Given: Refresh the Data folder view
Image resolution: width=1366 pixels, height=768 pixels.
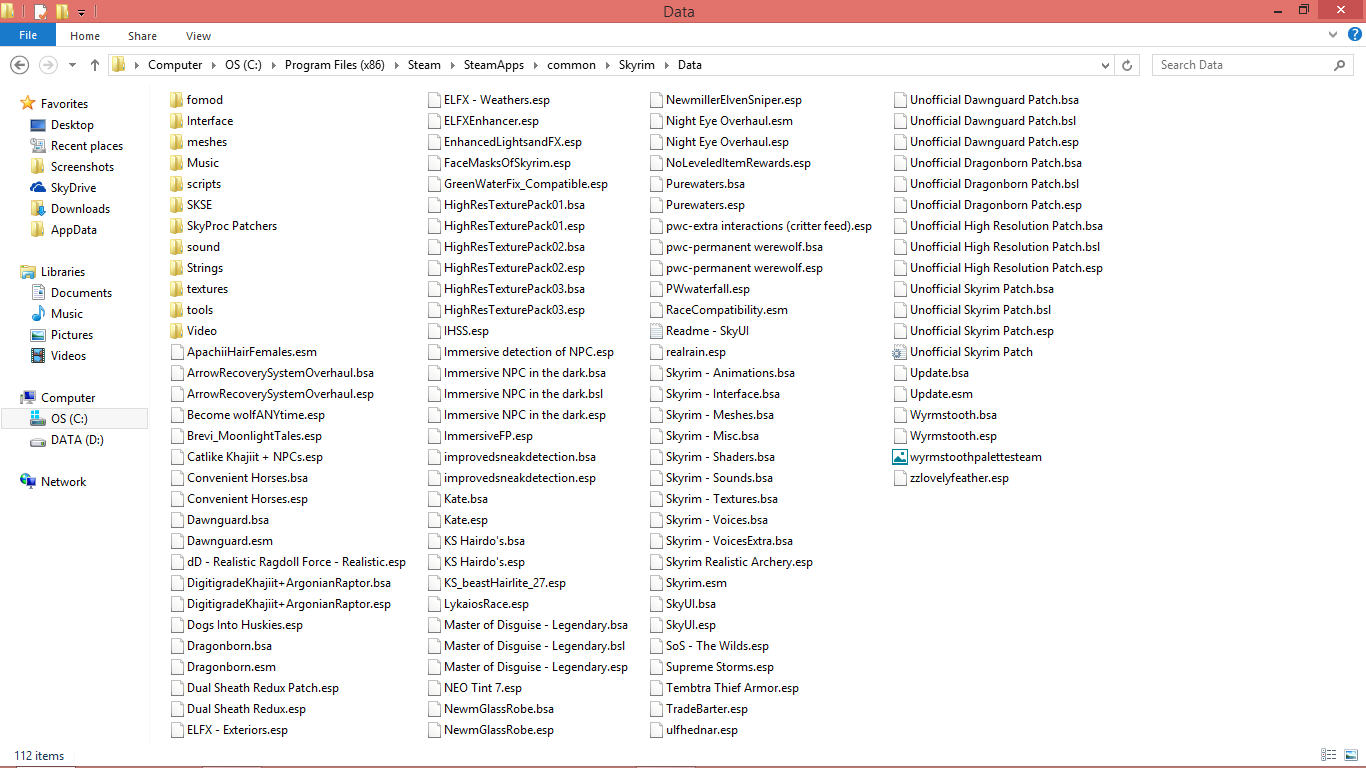Looking at the screenshot, I should [x=1127, y=65].
